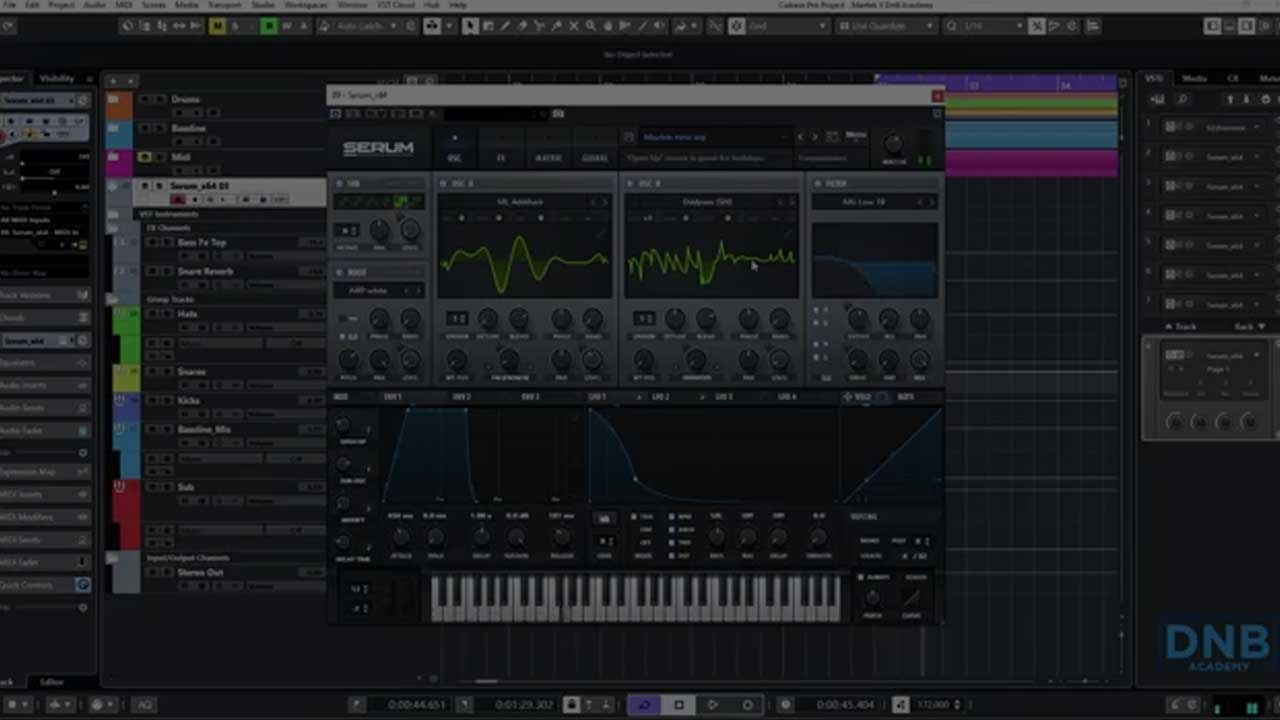Open the Studio menu

pos(263,5)
